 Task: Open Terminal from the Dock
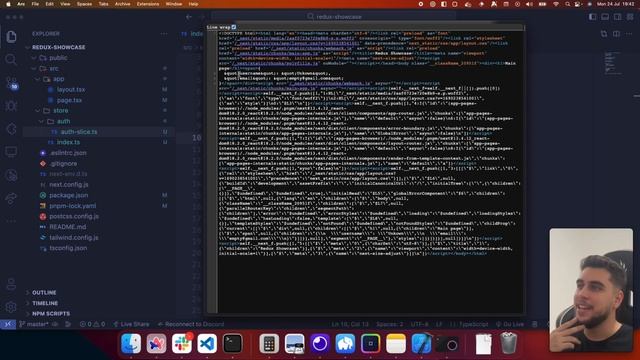233,343
